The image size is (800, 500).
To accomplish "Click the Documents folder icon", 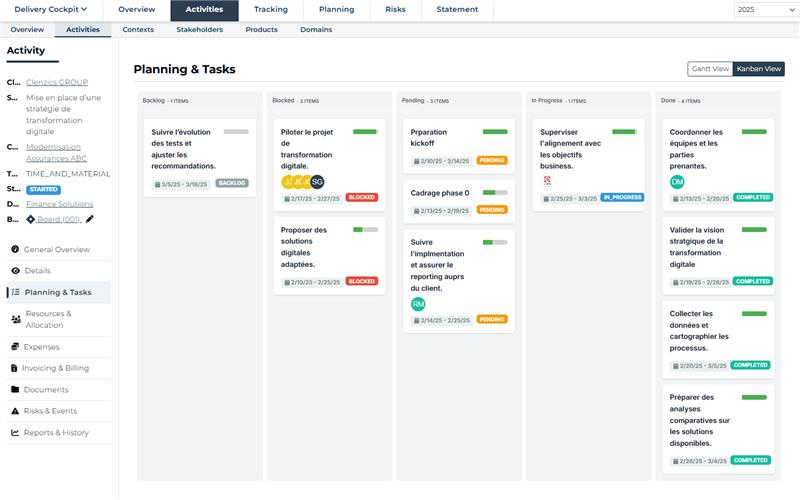I will (15, 389).
